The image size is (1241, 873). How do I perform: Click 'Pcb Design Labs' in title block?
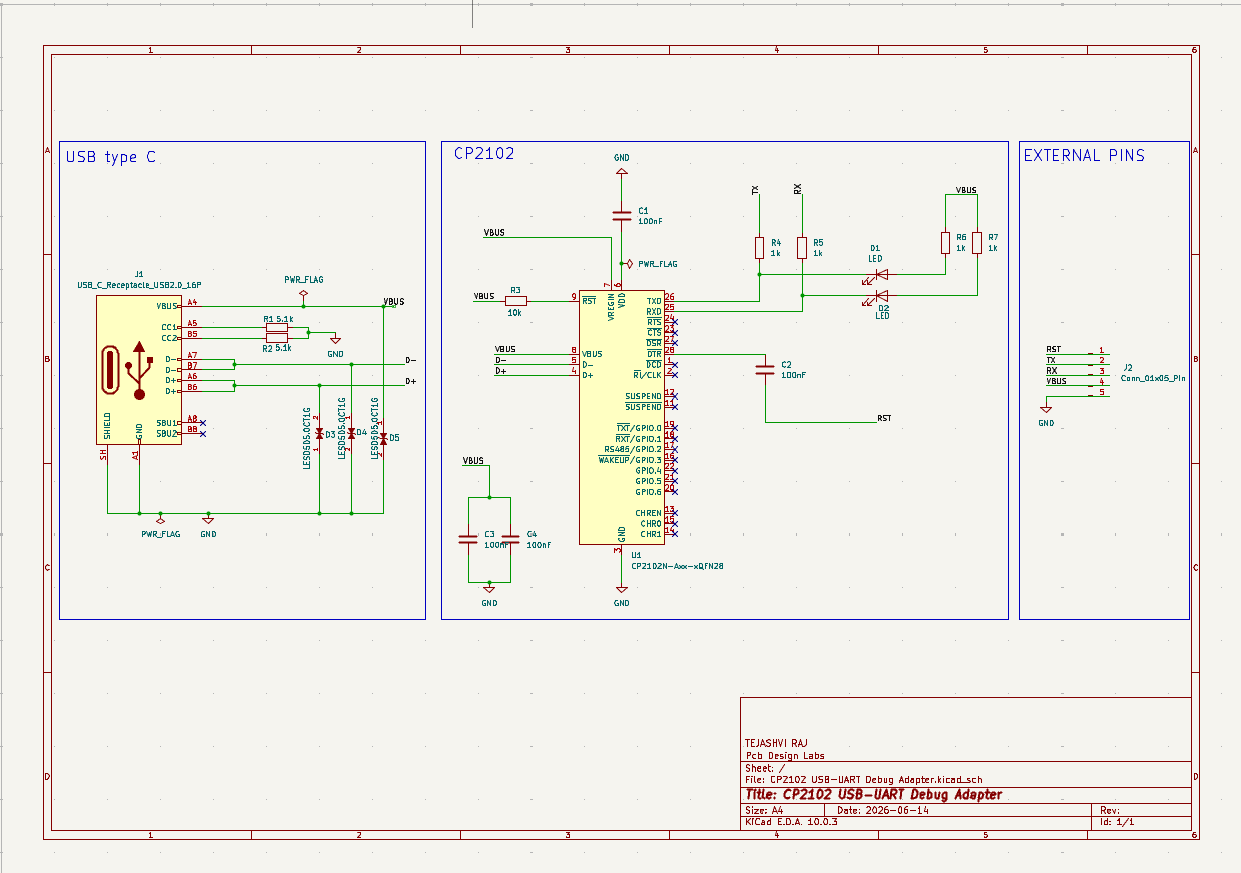[785, 756]
